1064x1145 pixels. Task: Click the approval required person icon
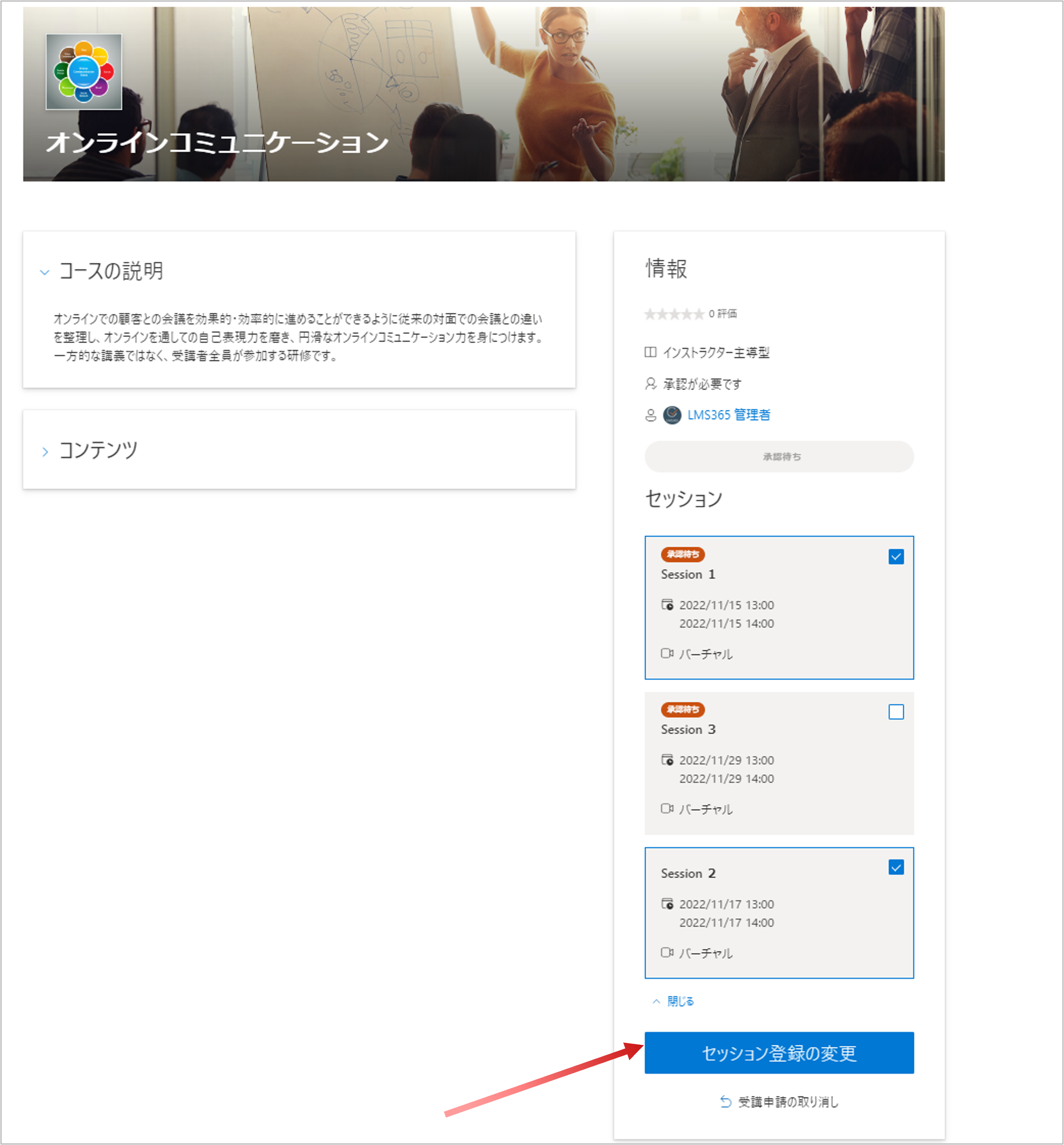point(651,384)
